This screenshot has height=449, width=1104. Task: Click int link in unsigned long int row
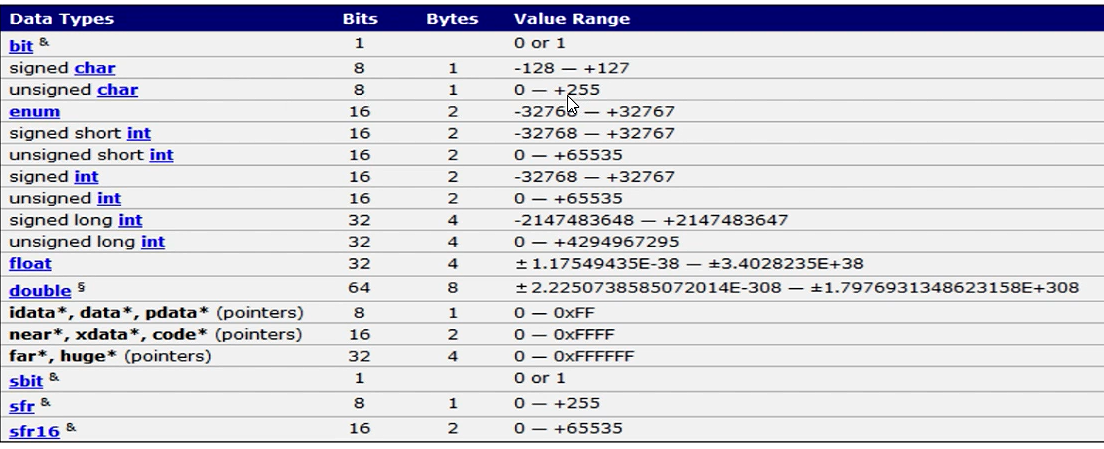coord(152,243)
